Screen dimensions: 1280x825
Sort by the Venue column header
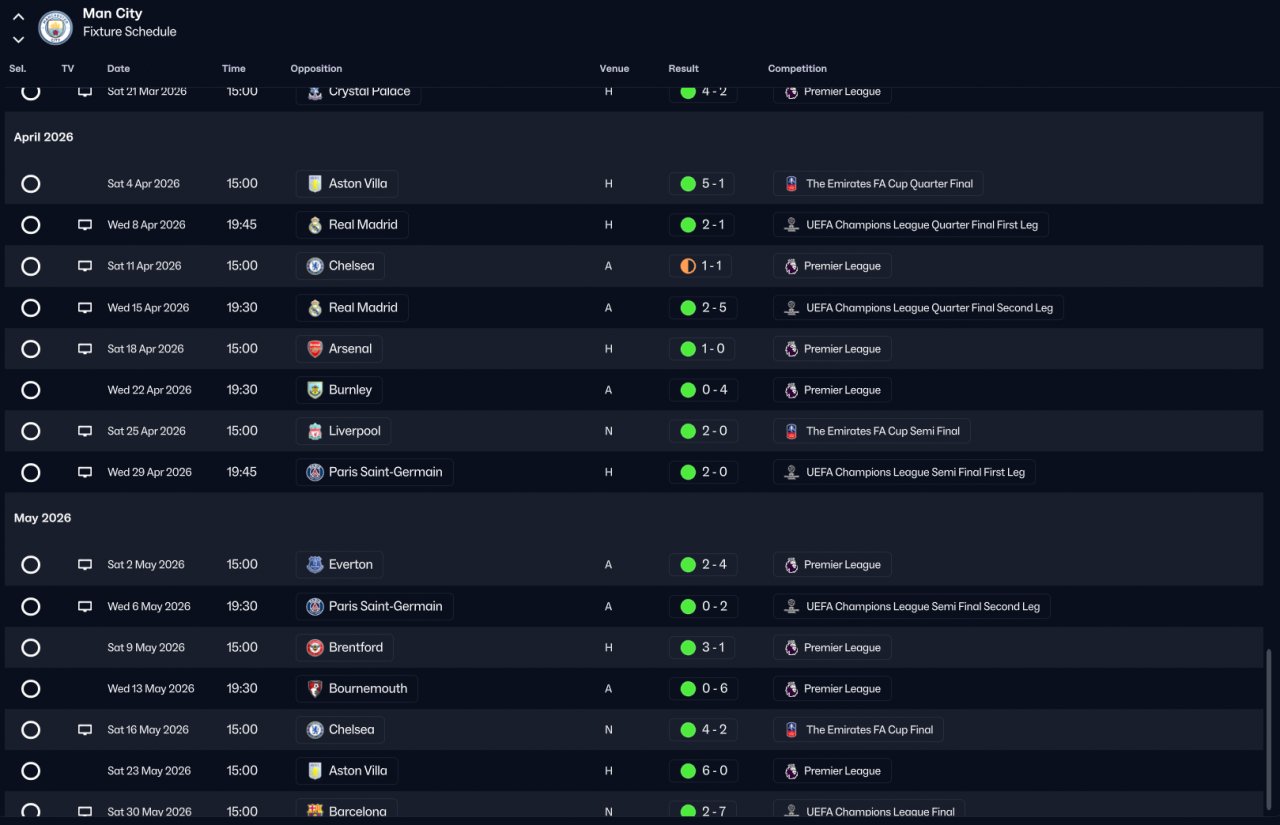[614, 69]
